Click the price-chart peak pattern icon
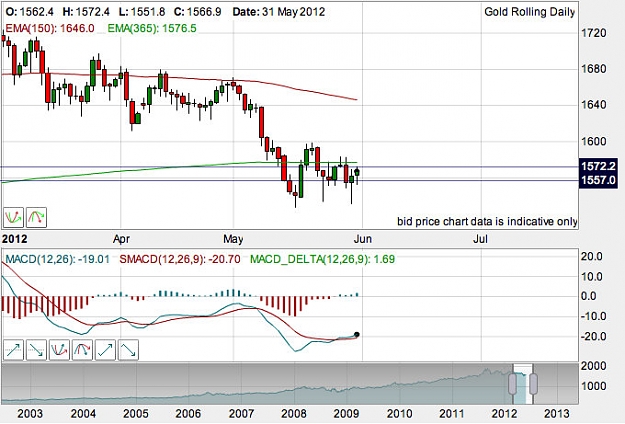Viewport: 625px width, 424px height. [36, 218]
